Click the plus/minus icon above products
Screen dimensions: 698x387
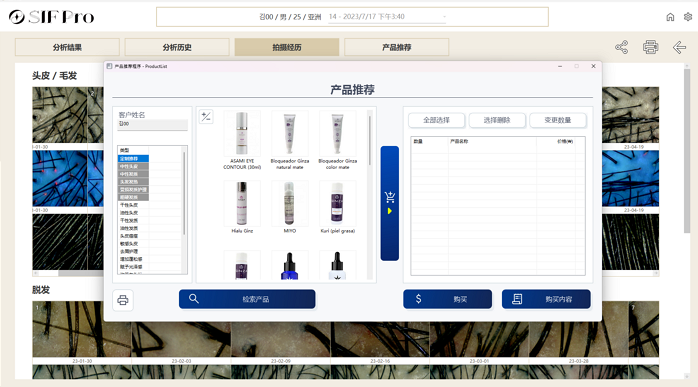click(x=206, y=117)
